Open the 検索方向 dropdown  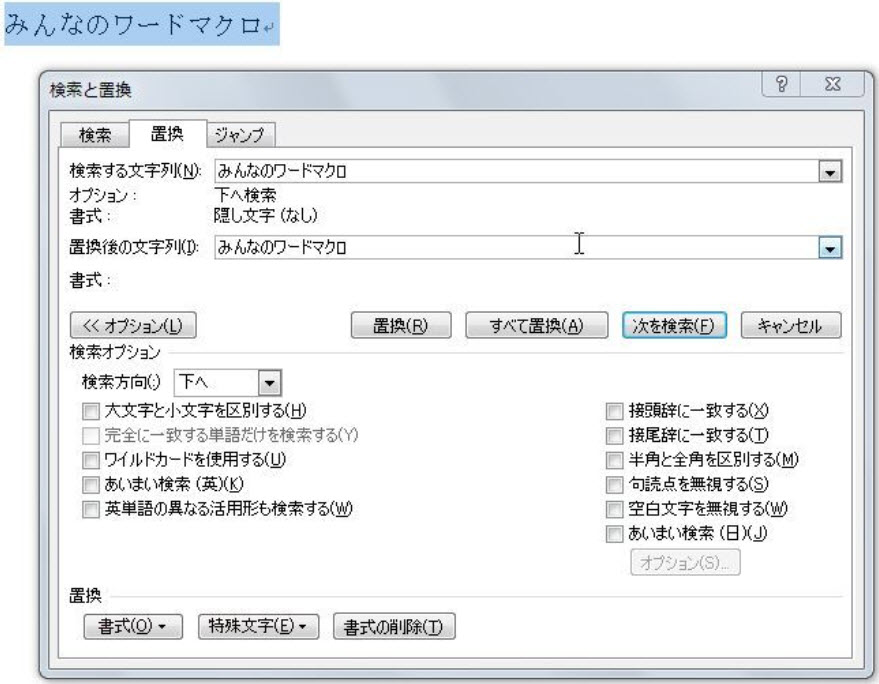pos(268,381)
